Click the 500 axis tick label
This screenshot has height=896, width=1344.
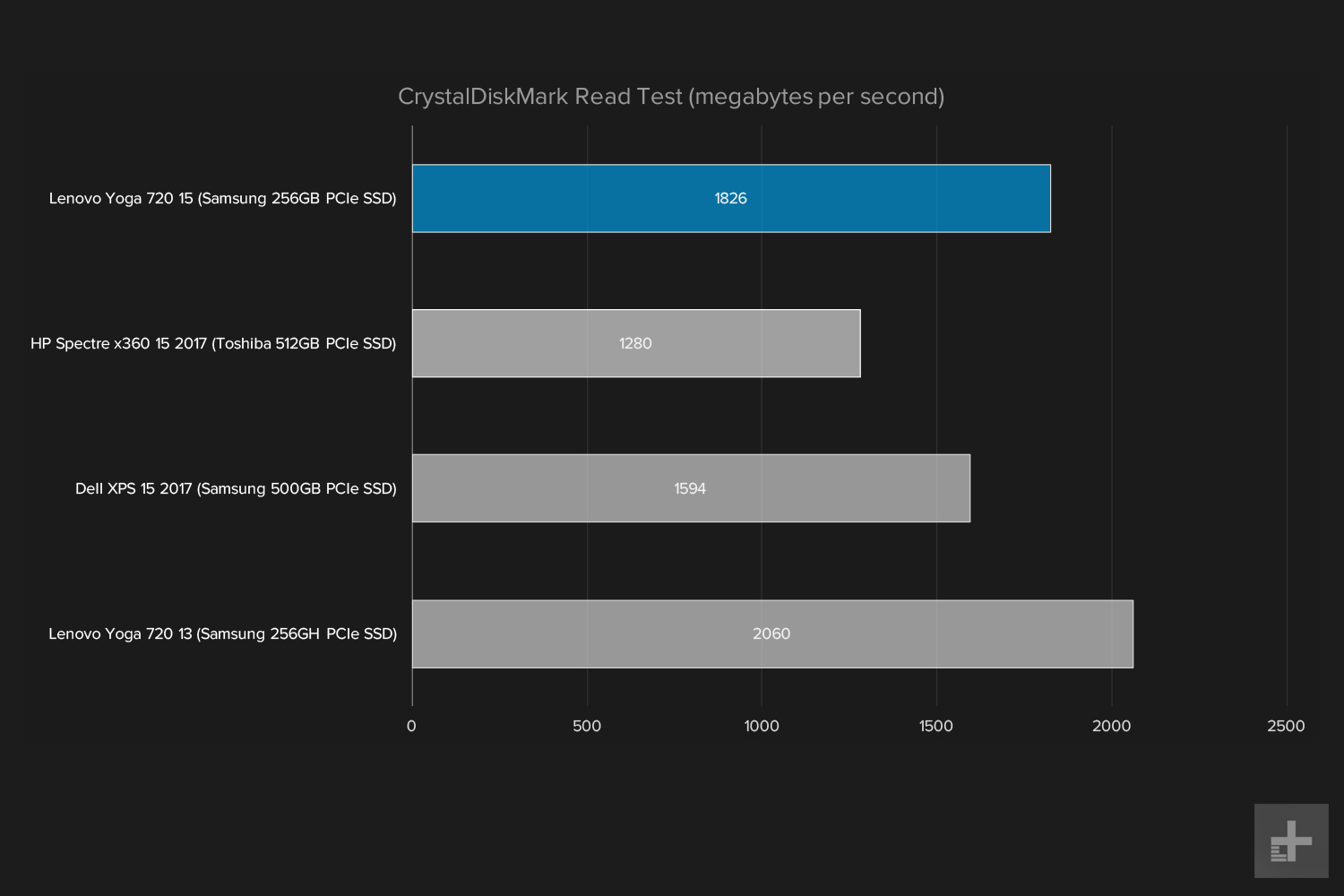click(587, 726)
